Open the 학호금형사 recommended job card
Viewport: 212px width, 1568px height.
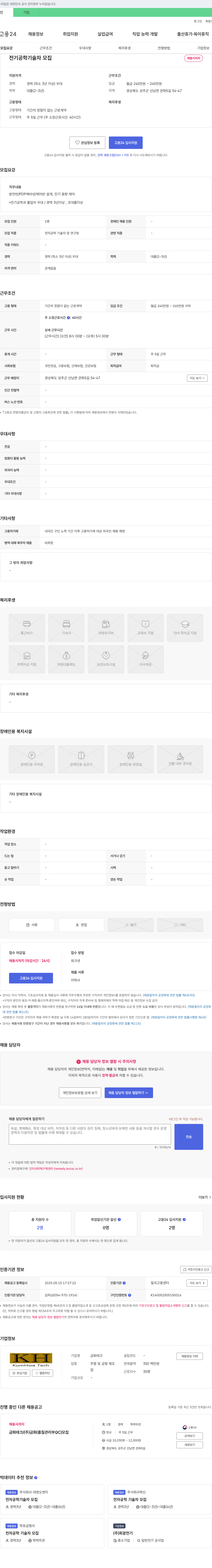point(52,1533)
